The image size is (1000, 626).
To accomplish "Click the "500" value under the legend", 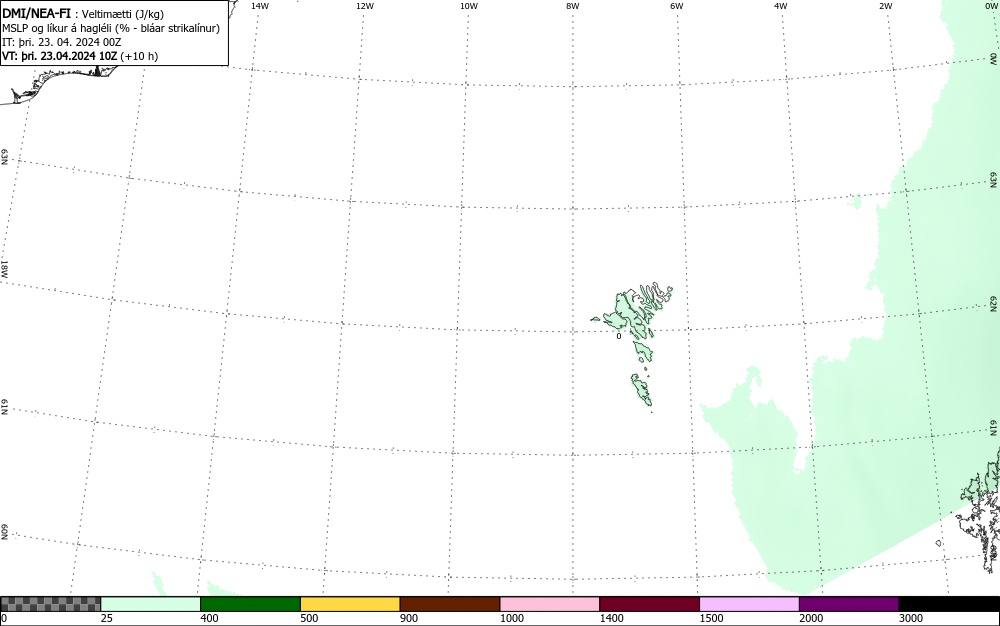I will click(x=309, y=618).
